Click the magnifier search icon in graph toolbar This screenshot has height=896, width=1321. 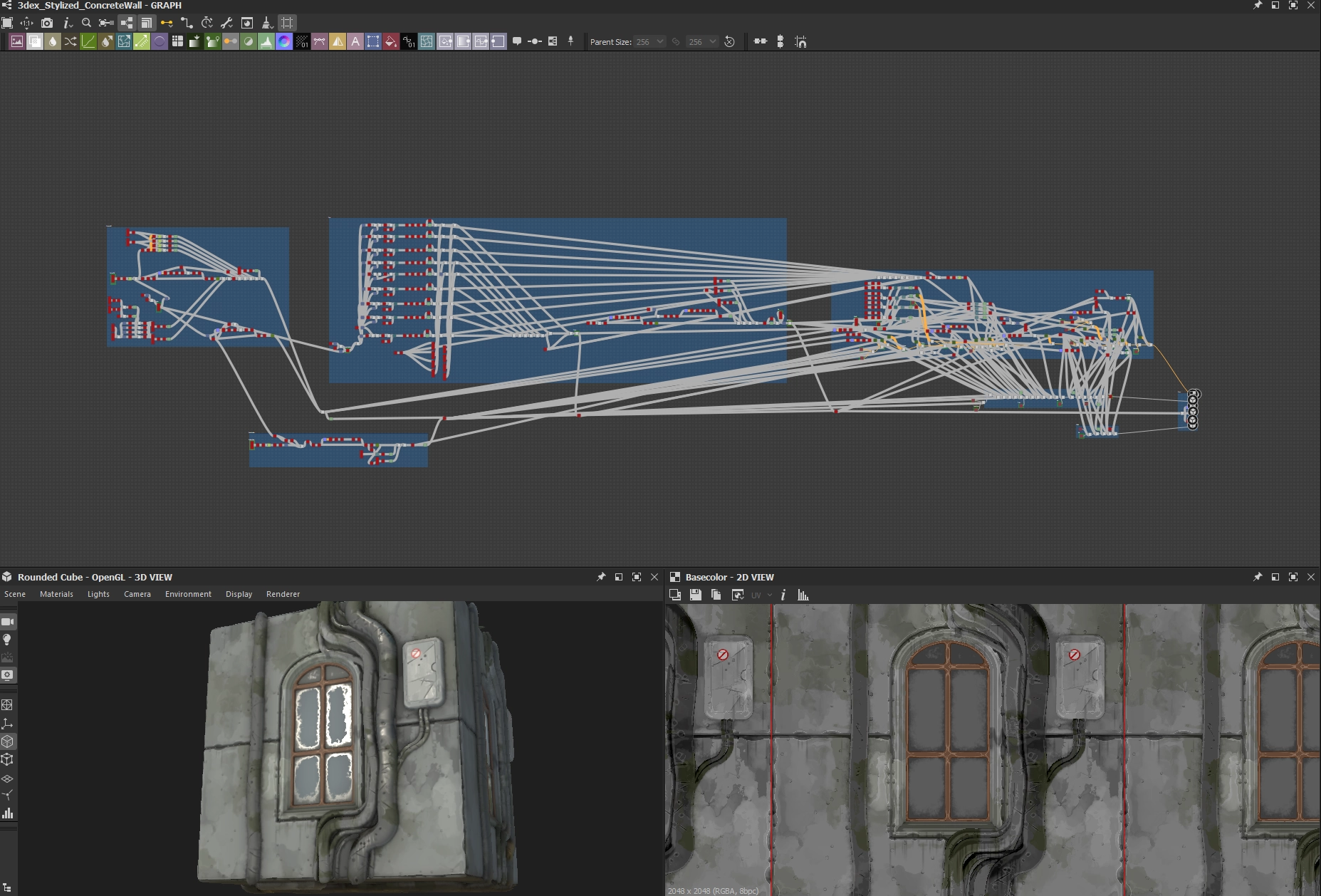[86, 23]
